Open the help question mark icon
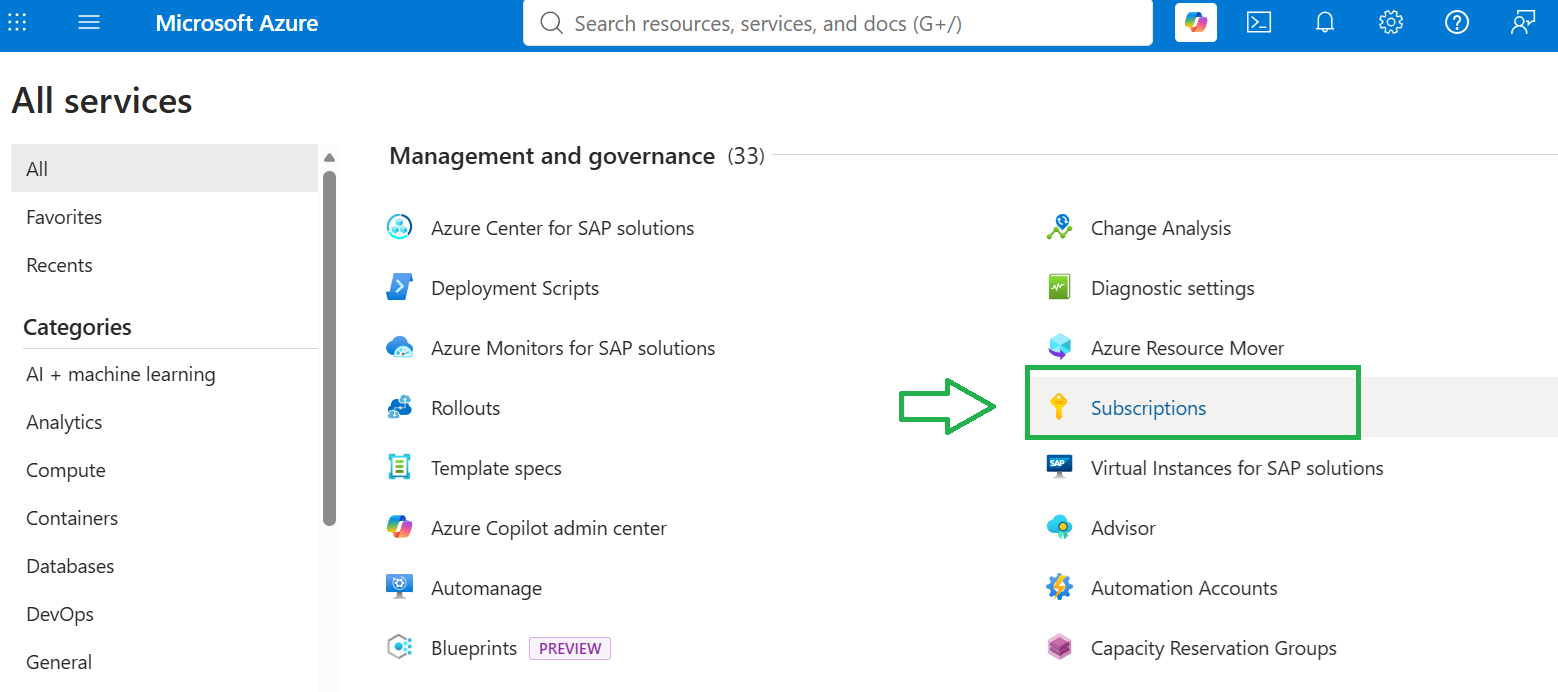Viewport: 1558px width, 692px height. click(x=1457, y=22)
